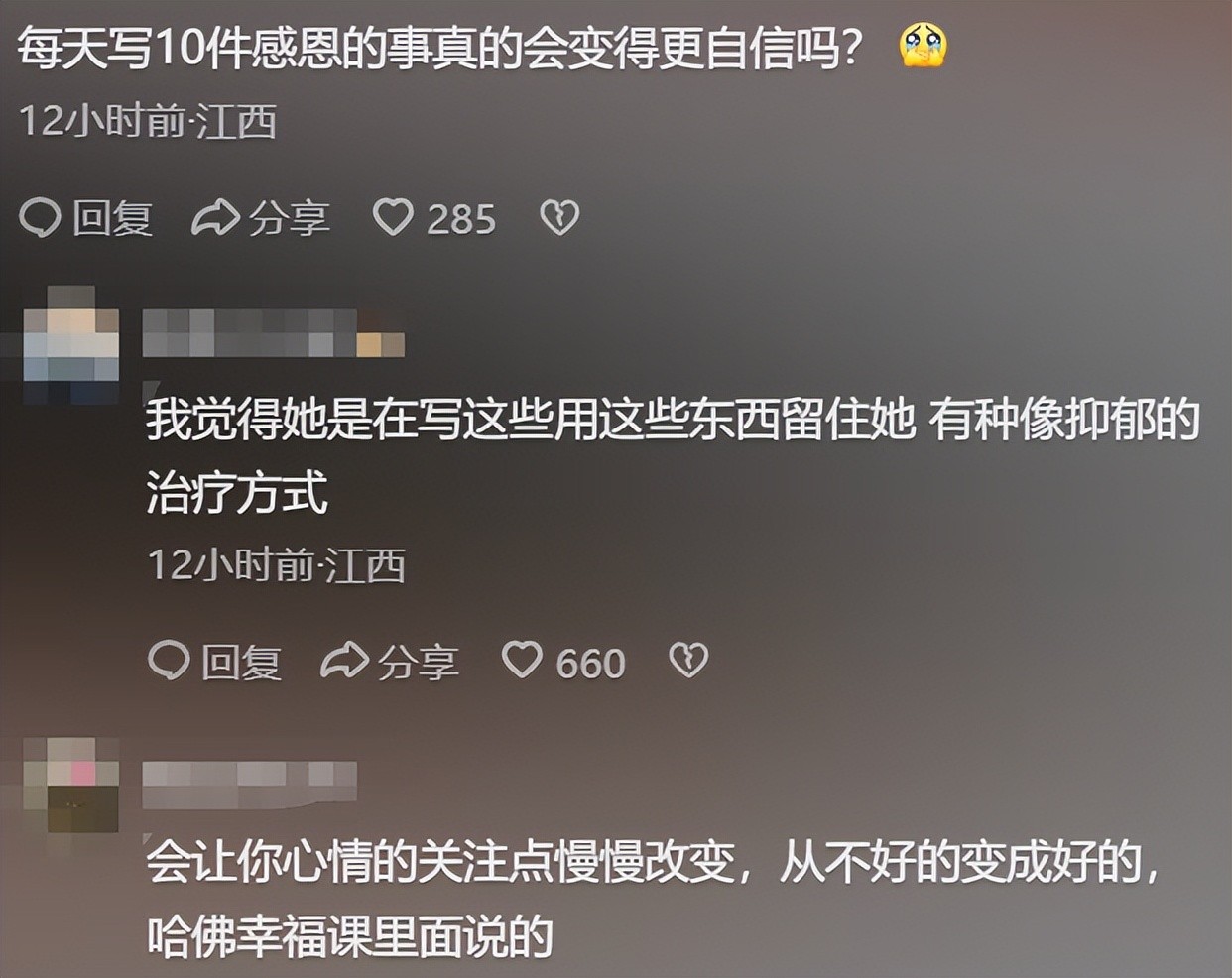The height and width of the screenshot is (978, 1232).
Task: Like the comment with 660 likes
Action: click(522, 660)
